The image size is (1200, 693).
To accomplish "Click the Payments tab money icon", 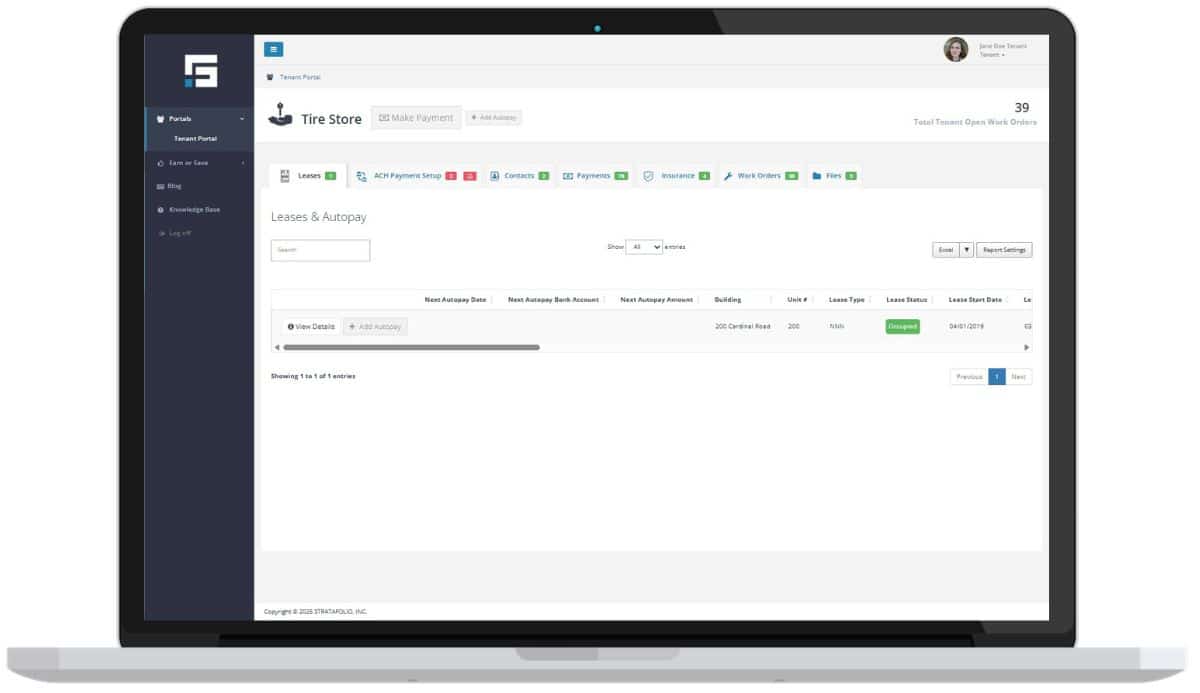I will (568, 176).
